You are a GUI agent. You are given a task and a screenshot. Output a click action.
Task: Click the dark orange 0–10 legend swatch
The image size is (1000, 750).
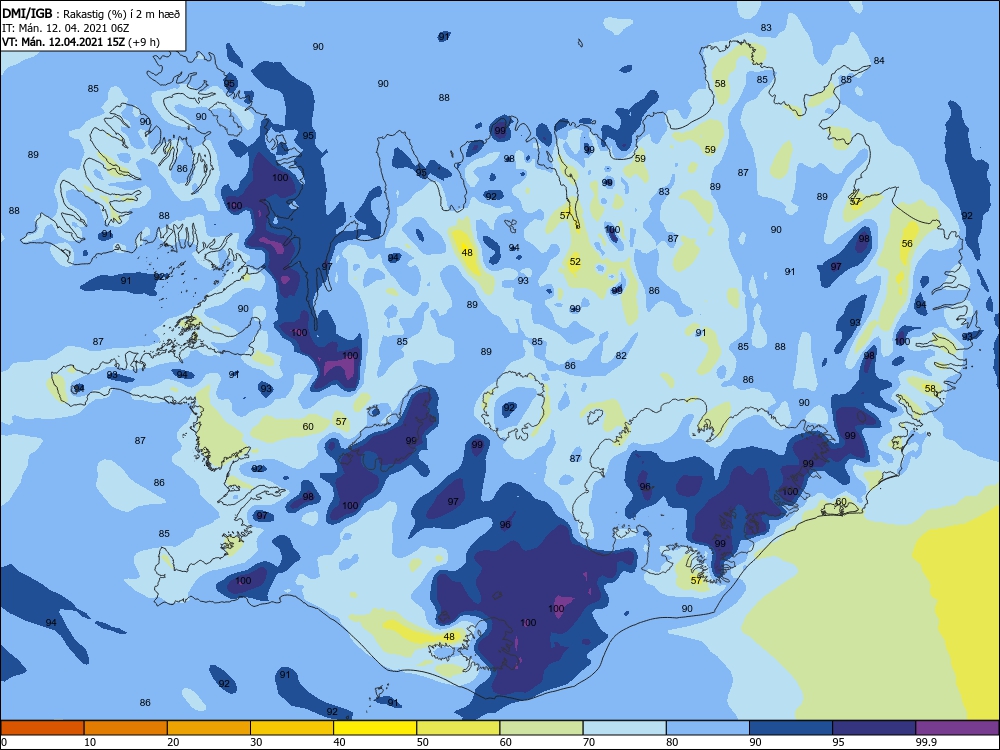coord(42,728)
